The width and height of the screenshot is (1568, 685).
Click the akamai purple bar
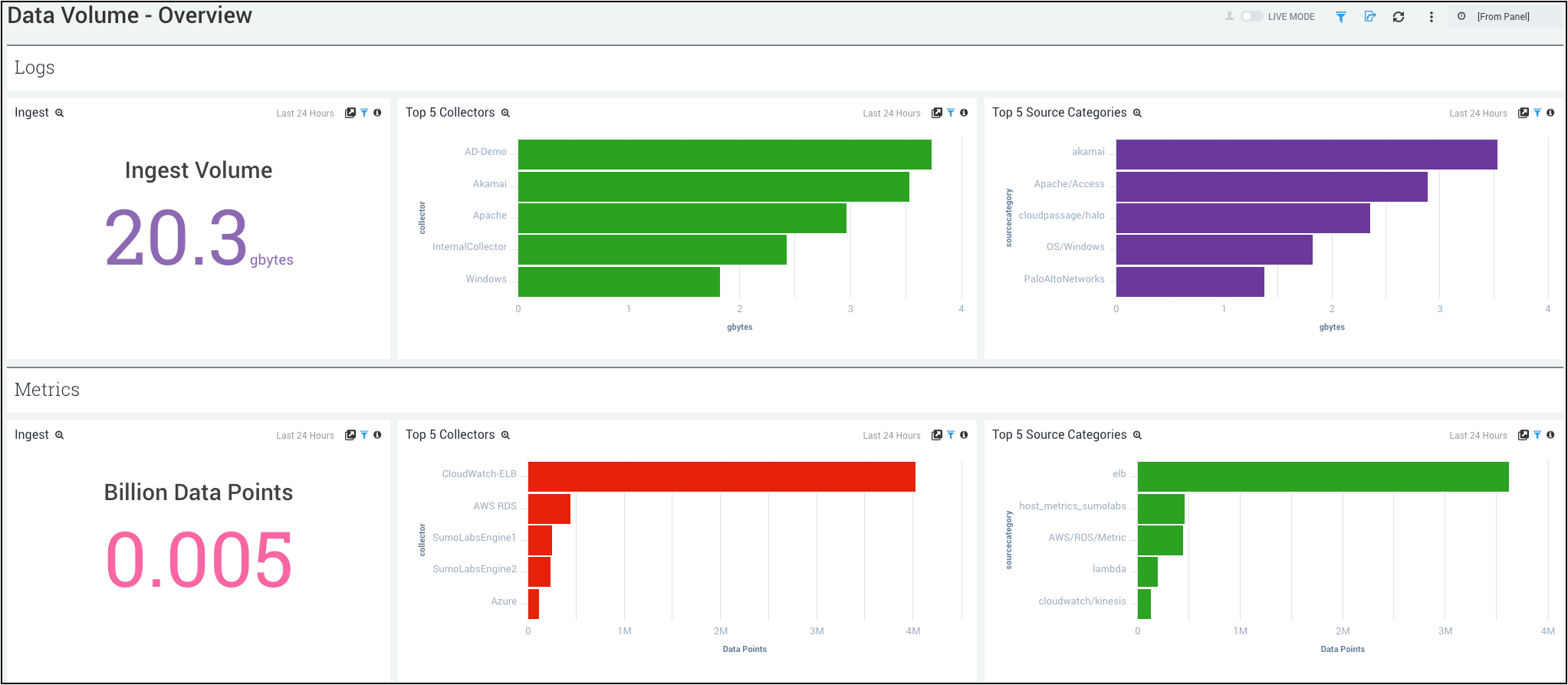pos(1306,154)
